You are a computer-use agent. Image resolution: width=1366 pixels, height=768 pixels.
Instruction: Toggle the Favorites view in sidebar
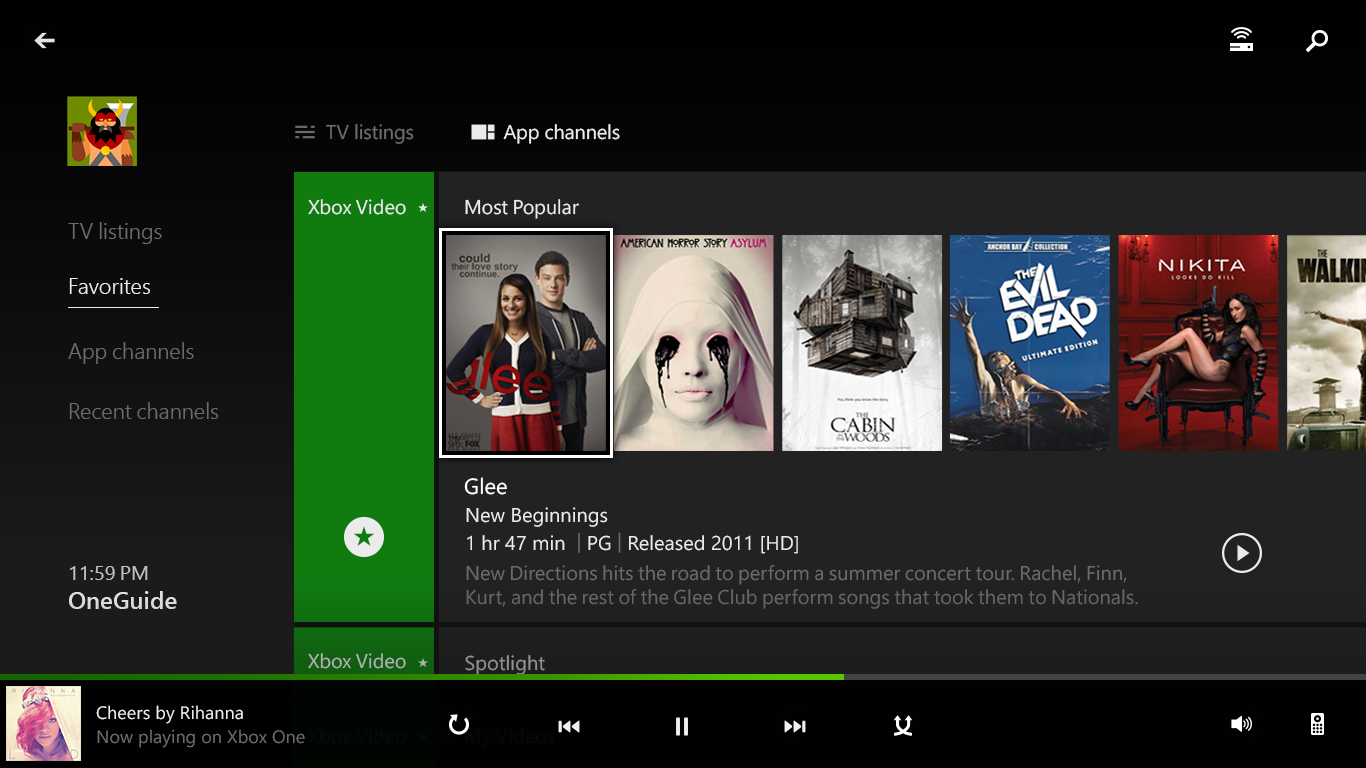click(112, 287)
